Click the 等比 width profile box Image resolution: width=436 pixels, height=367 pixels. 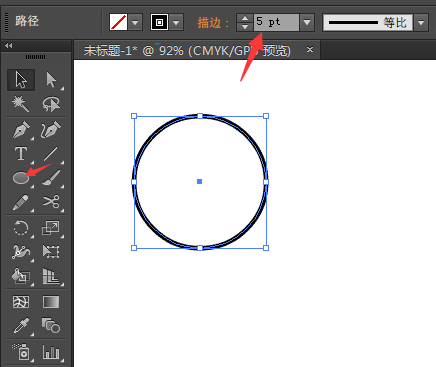tap(368, 23)
